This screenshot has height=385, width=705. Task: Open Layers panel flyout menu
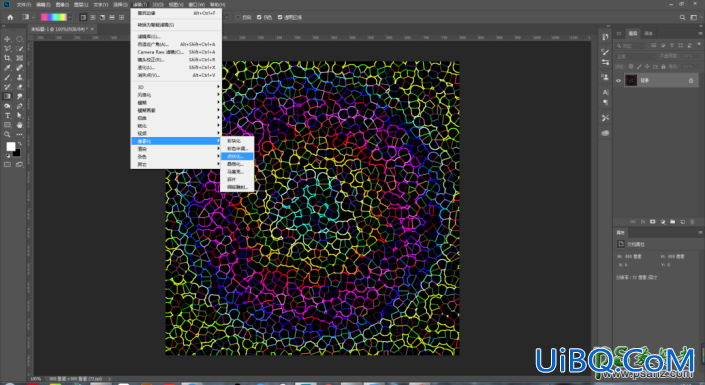tap(700, 33)
